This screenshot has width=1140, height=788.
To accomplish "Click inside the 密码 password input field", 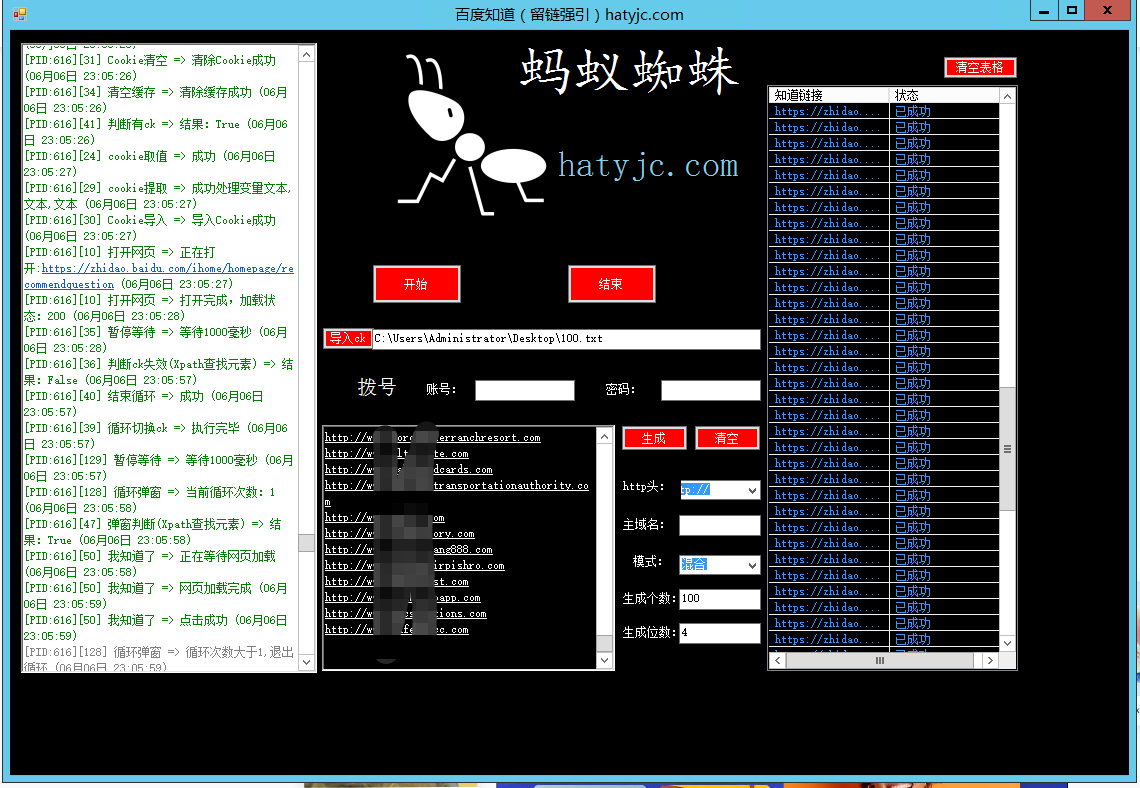I will pyautogui.click(x=710, y=390).
